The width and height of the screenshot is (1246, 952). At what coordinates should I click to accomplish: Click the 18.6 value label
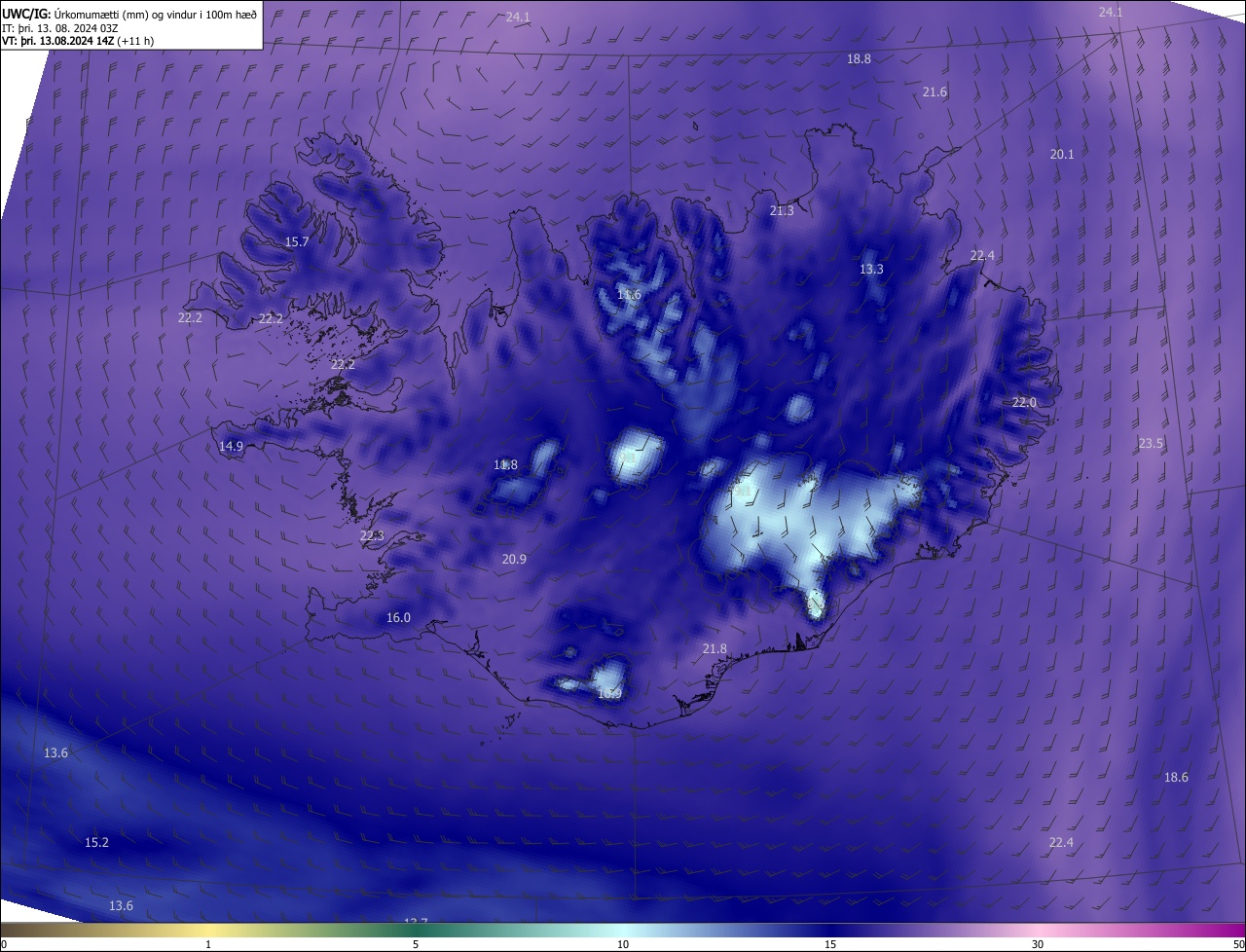(1176, 777)
